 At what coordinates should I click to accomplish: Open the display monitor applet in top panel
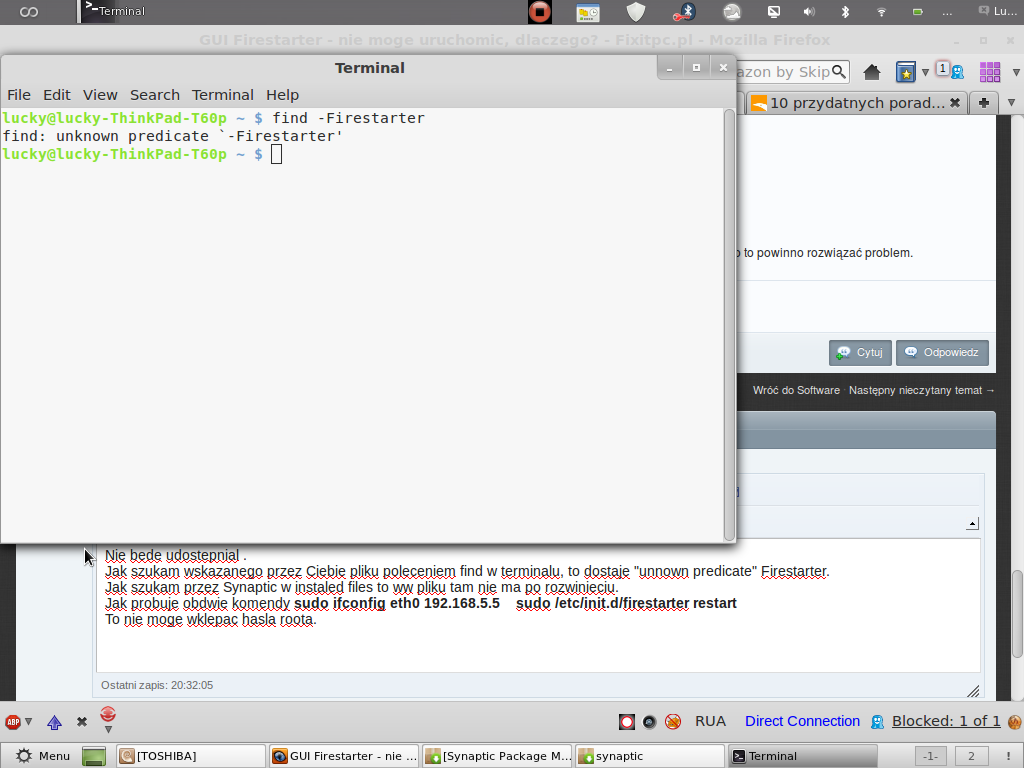[774, 12]
